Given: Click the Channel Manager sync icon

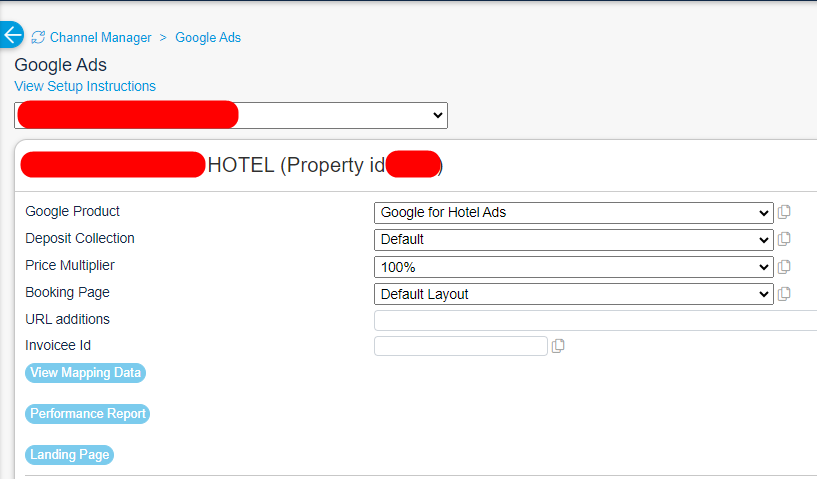Looking at the screenshot, I should pyautogui.click(x=38, y=38).
